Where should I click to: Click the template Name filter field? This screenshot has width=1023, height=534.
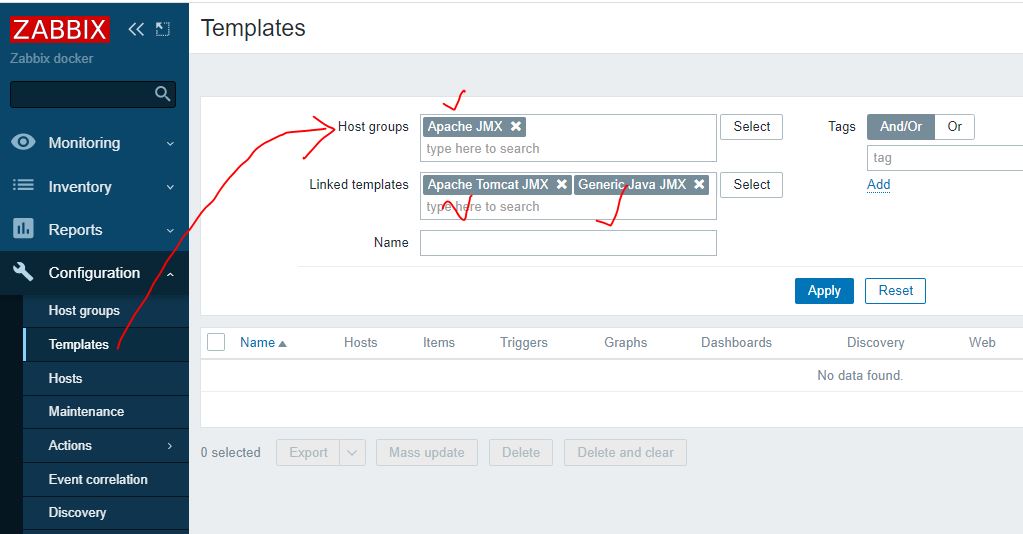[x=568, y=243]
